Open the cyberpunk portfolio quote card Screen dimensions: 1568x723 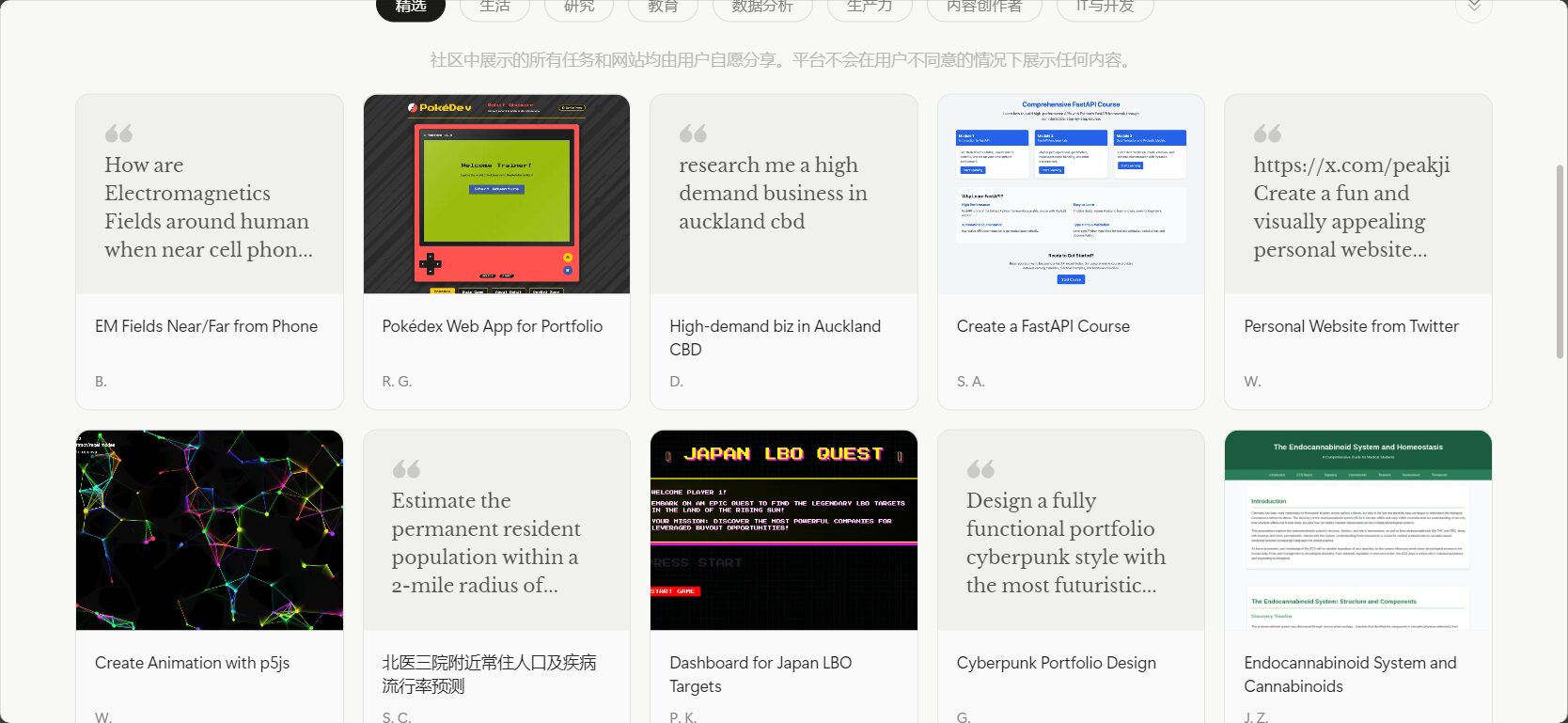[x=1071, y=530]
